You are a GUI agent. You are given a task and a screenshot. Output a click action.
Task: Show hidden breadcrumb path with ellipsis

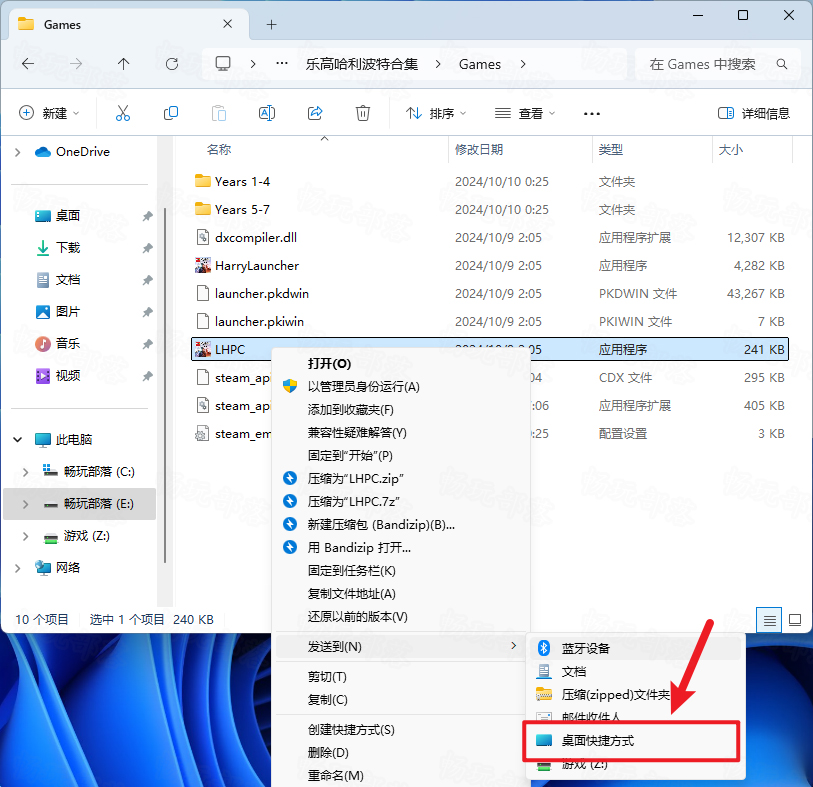[282, 63]
